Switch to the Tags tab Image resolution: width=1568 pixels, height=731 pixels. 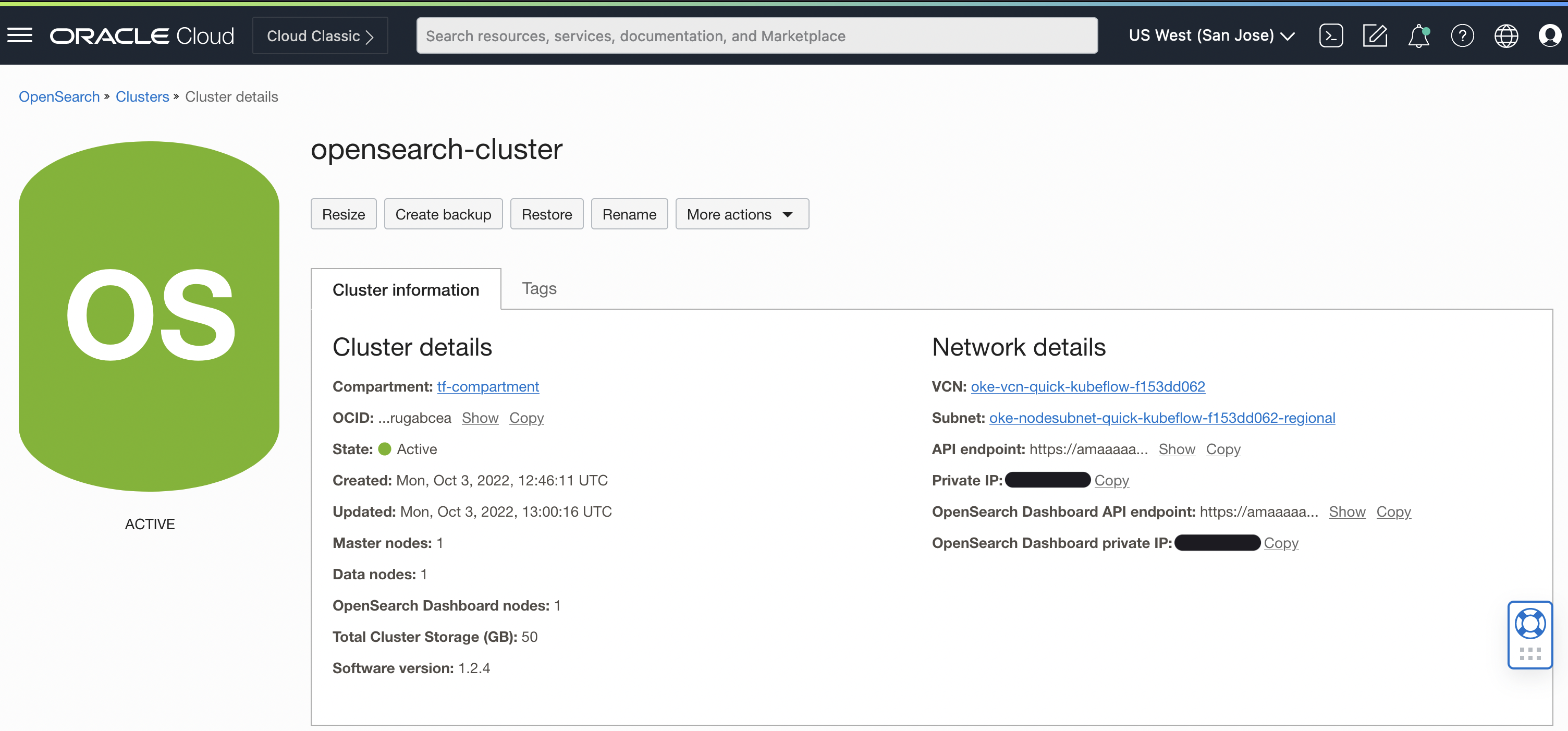click(538, 288)
